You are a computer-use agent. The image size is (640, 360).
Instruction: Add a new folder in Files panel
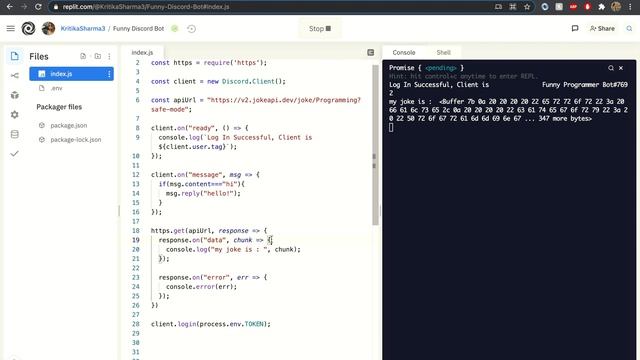click(98, 56)
